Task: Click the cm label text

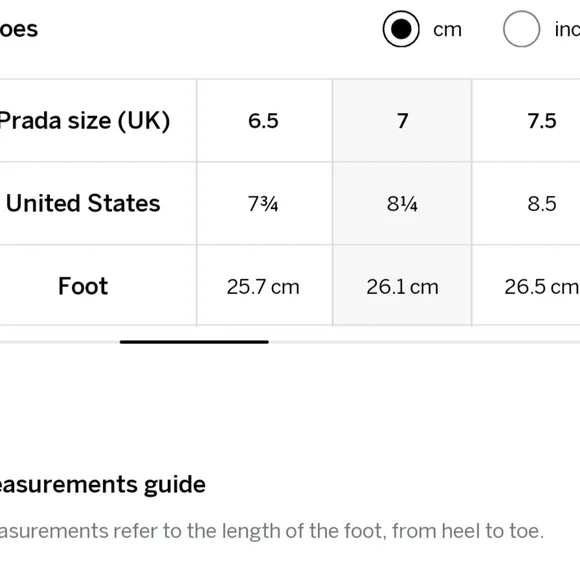Action: click(x=447, y=30)
